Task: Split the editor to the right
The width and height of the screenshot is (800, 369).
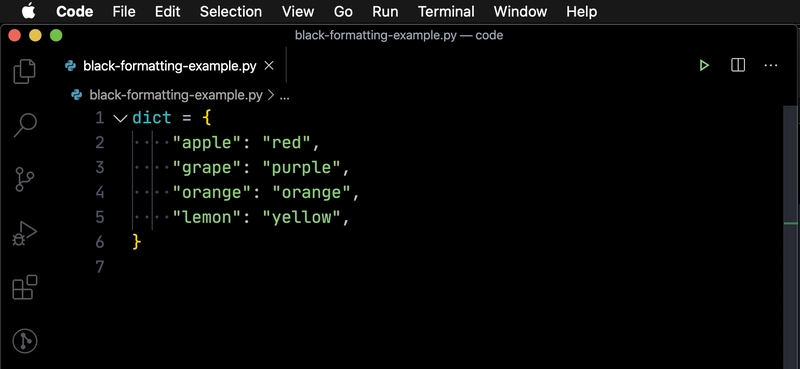Action: tap(738, 65)
